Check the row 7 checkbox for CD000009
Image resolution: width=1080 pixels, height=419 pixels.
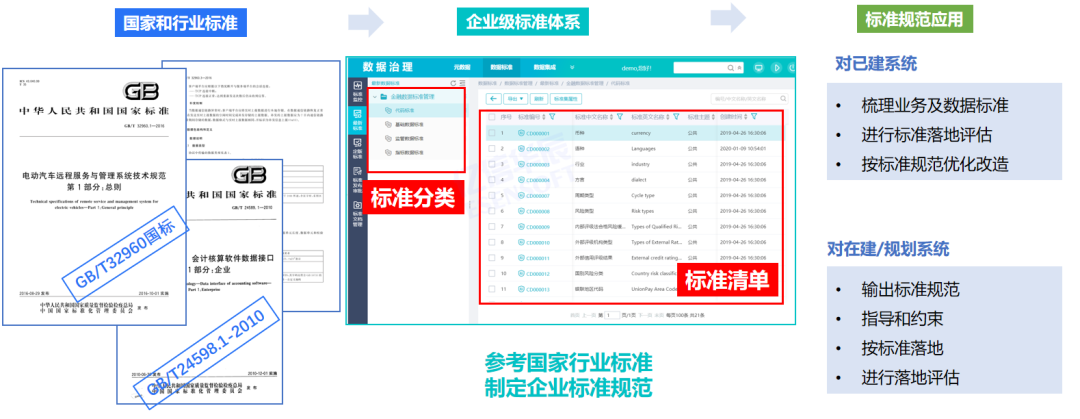[x=490, y=227]
